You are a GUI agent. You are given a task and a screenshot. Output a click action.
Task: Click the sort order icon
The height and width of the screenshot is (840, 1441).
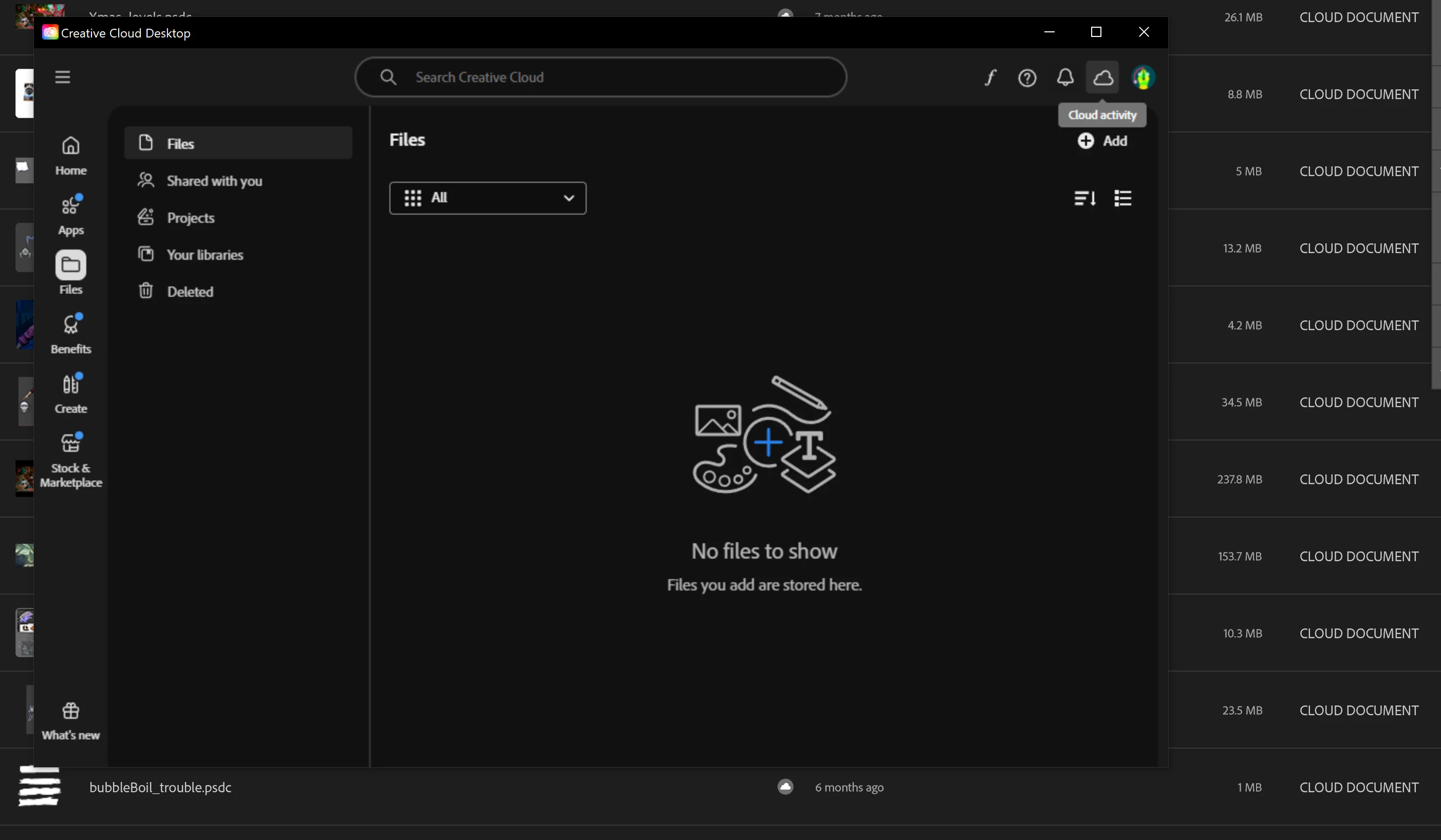click(x=1084, y=198)
